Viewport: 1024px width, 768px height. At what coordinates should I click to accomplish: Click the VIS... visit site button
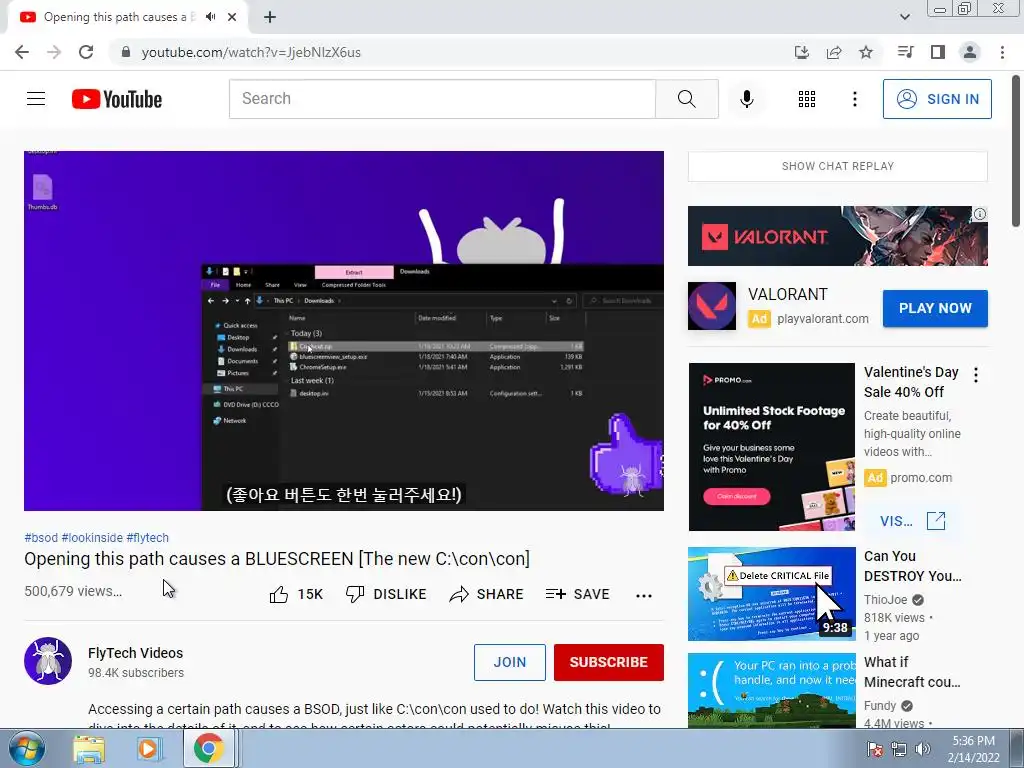pyautogui.click(x=913, y=521)
